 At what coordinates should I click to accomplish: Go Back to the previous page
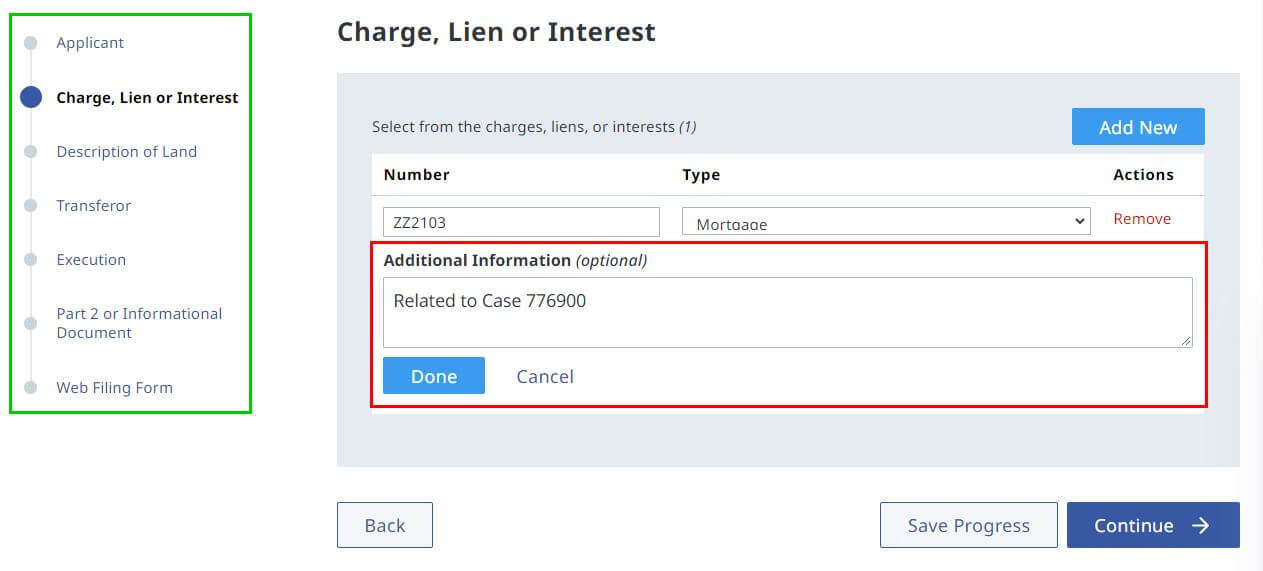[x=385, y=525]
